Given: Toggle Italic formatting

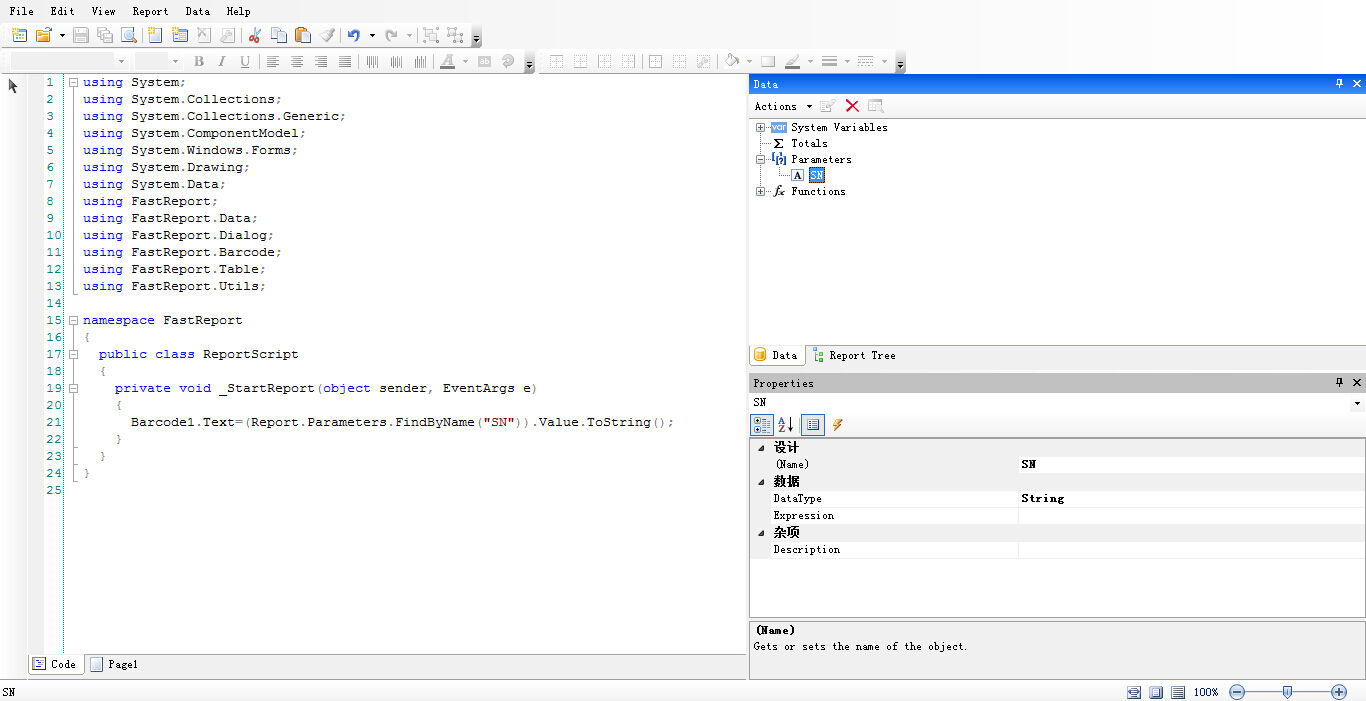Looking at the screenshot, I should pos(222,62).
